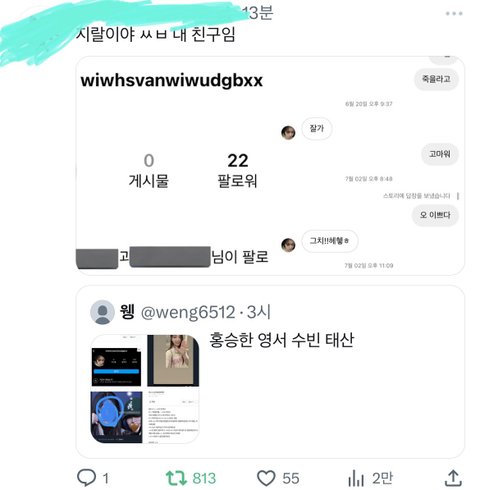Open quoted tweet text 홍승한 영서 수빈 태산
The height and width of the screenshot is (490, 480).
pyautogui.click(x=281, y=340)
